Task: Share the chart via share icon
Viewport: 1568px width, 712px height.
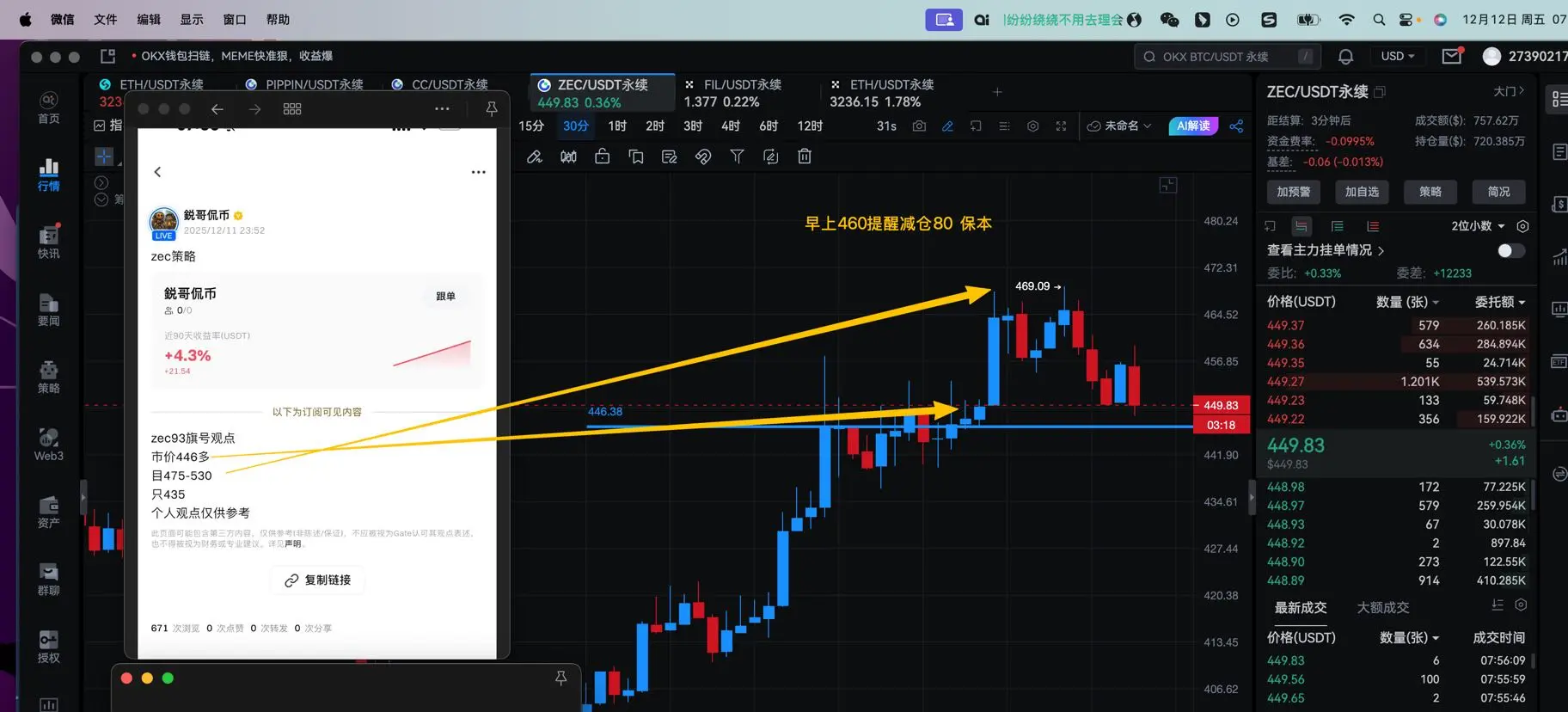Action: click(1236, 126)
